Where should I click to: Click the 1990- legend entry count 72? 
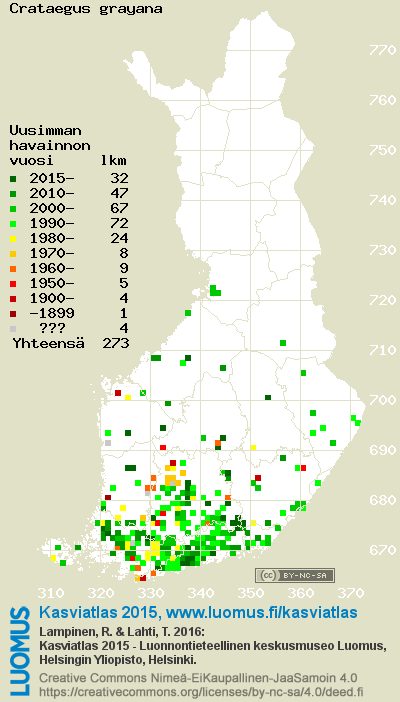point(120,223)
